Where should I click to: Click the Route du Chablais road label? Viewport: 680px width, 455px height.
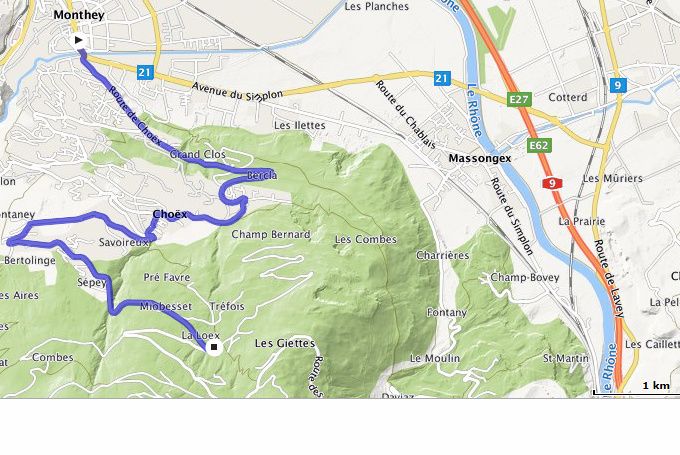tap(405, 115)
